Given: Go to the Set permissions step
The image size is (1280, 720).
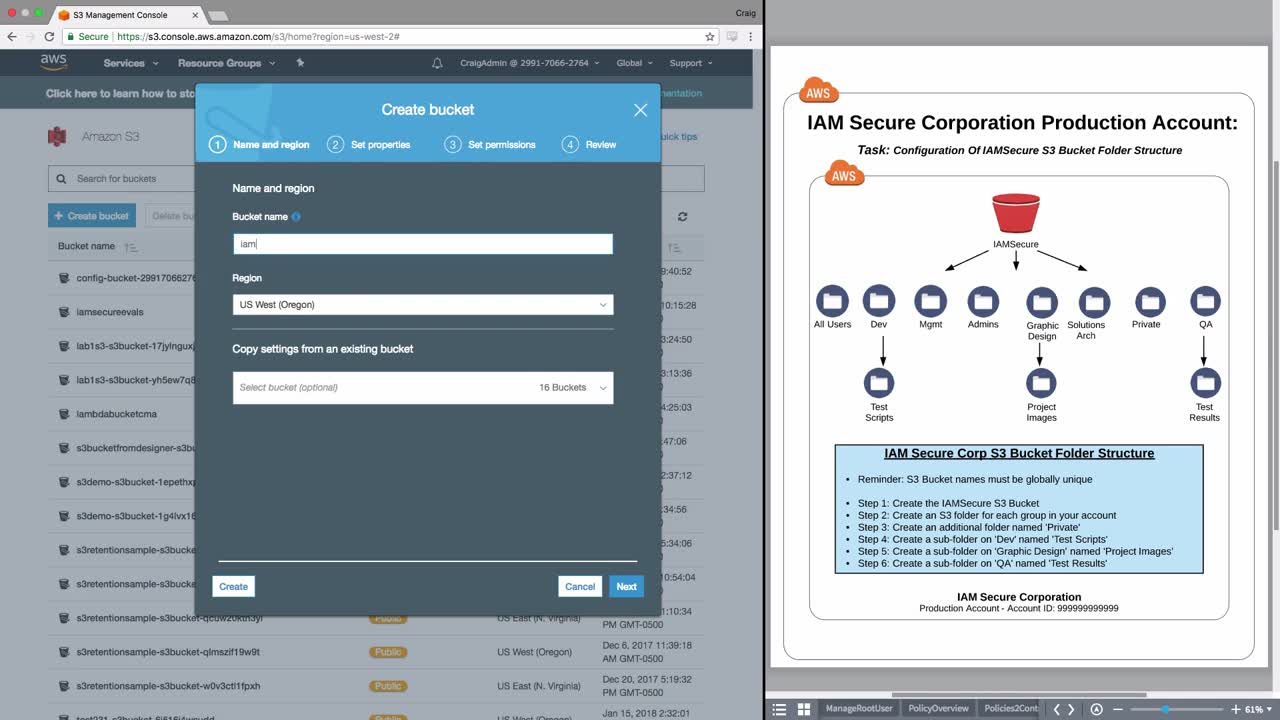Looking at the screenshot, I should [490, 145].
